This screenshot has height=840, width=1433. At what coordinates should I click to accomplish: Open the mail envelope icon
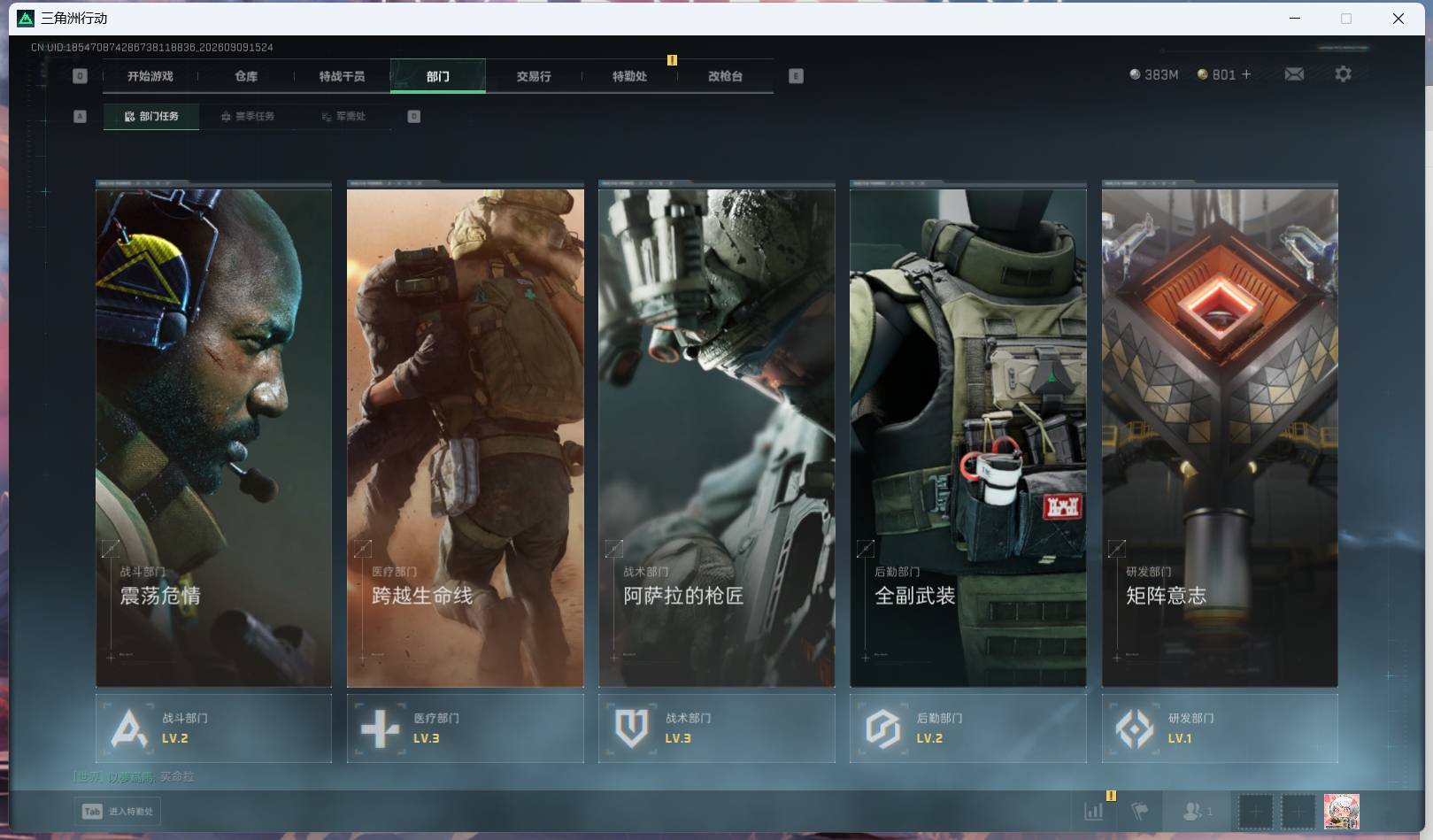(1294, 74)
